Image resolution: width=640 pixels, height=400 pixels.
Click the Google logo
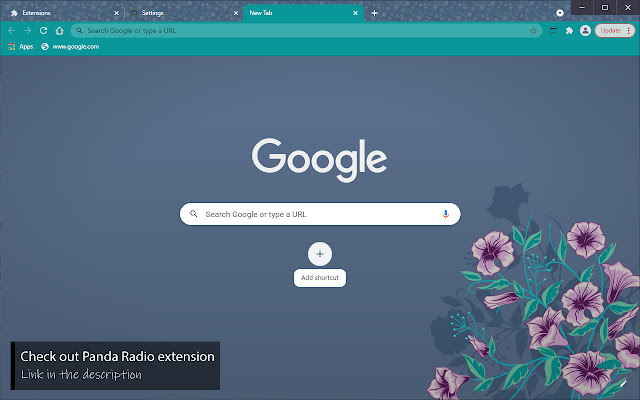(x=320, y=160)
